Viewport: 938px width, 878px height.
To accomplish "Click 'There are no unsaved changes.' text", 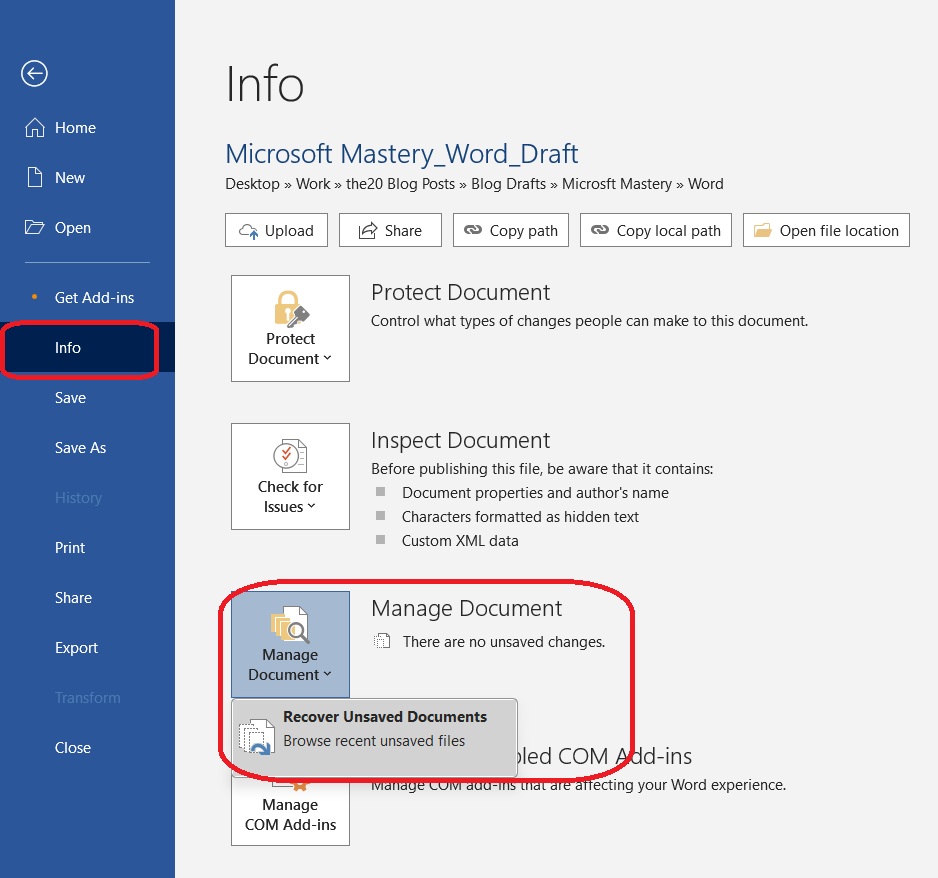I will click(504, 641).
